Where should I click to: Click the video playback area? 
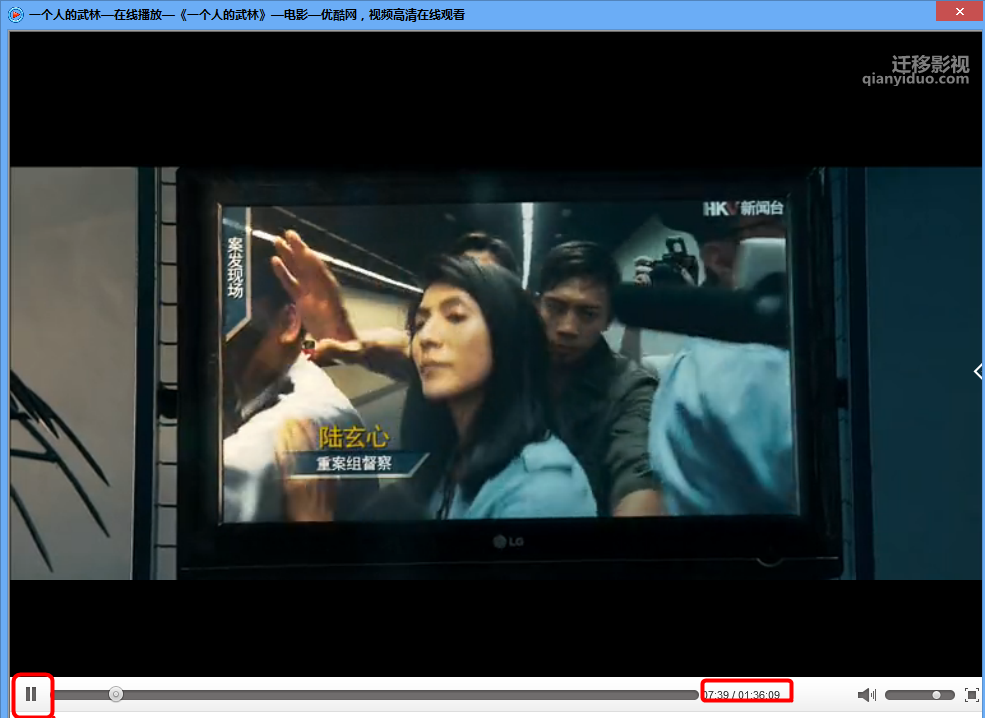495,354
